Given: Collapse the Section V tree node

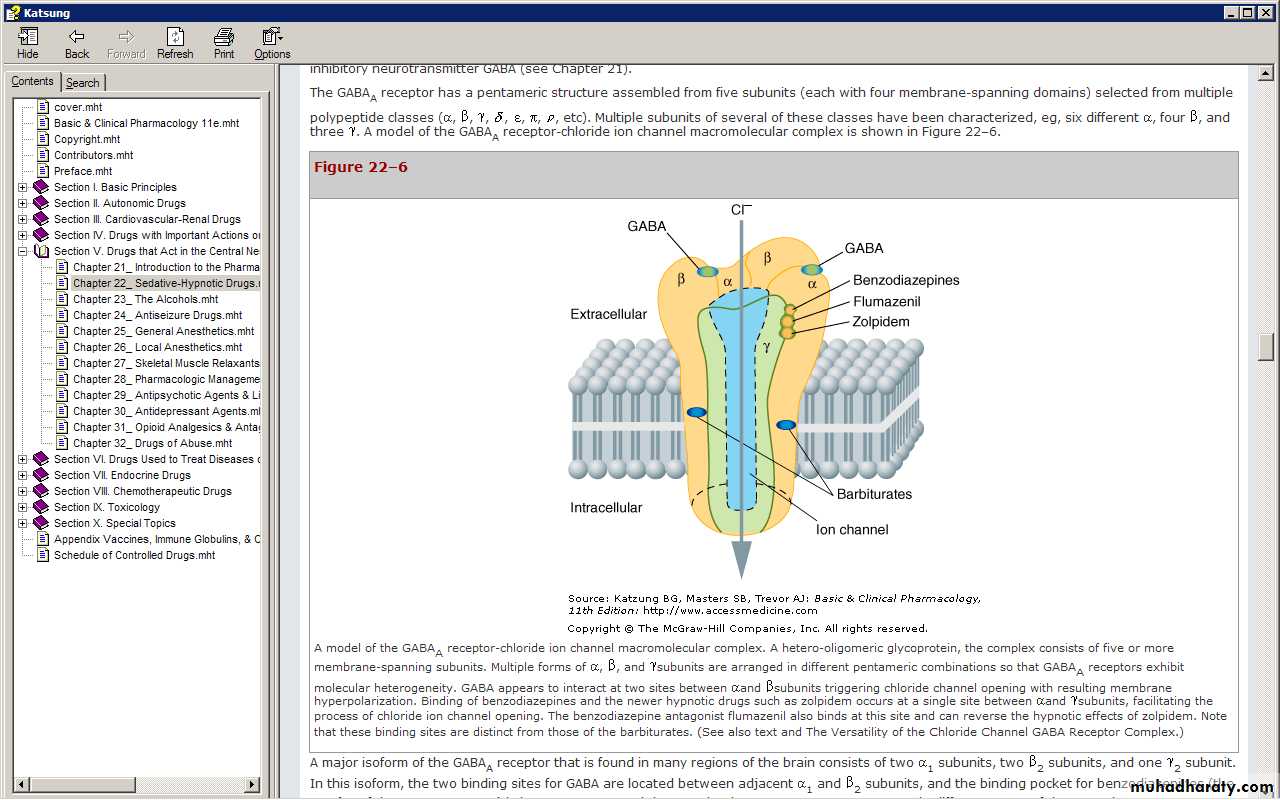Looking at the screenshot, I should [23, 251].
